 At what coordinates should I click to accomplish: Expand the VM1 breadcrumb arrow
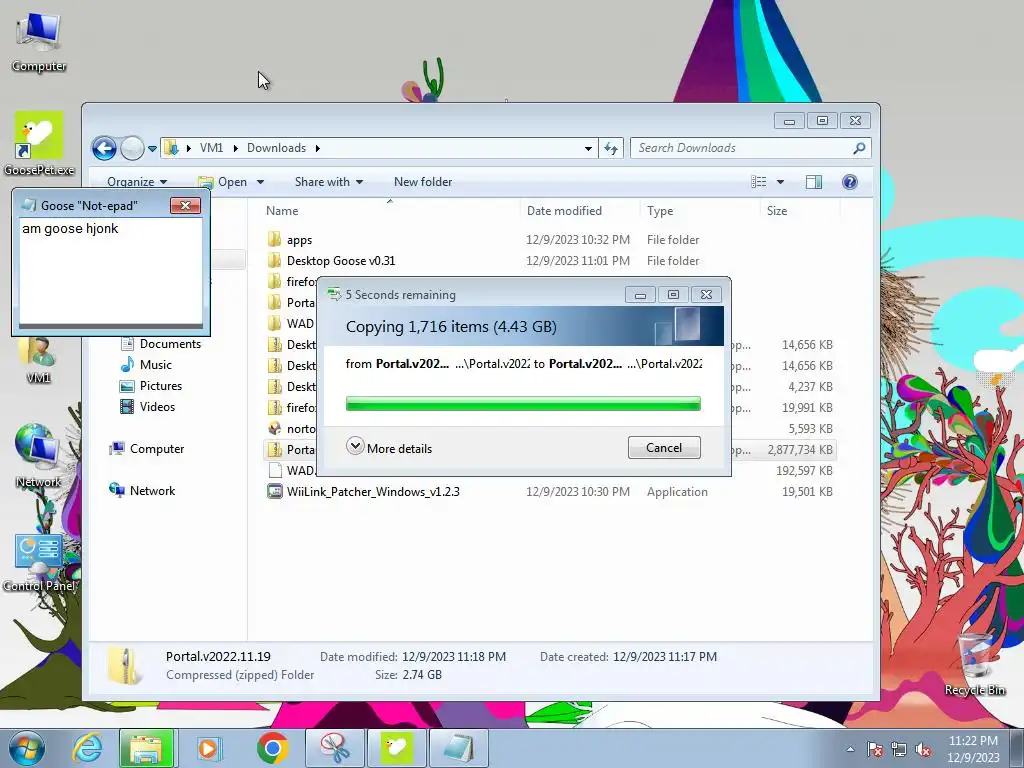click(x=235, y=148)
